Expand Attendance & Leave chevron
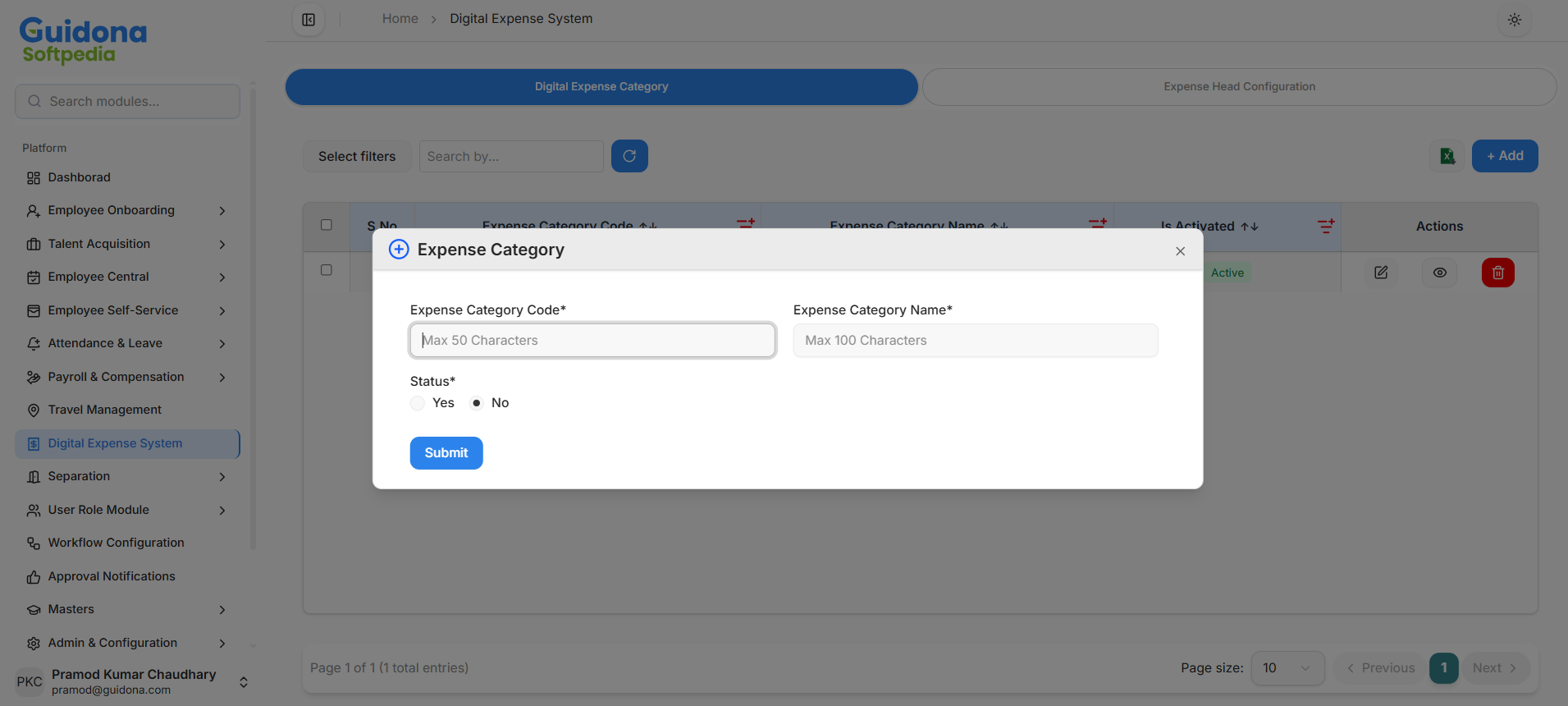This screenshot has width=1568, height=706. click(x=222, y=344)
